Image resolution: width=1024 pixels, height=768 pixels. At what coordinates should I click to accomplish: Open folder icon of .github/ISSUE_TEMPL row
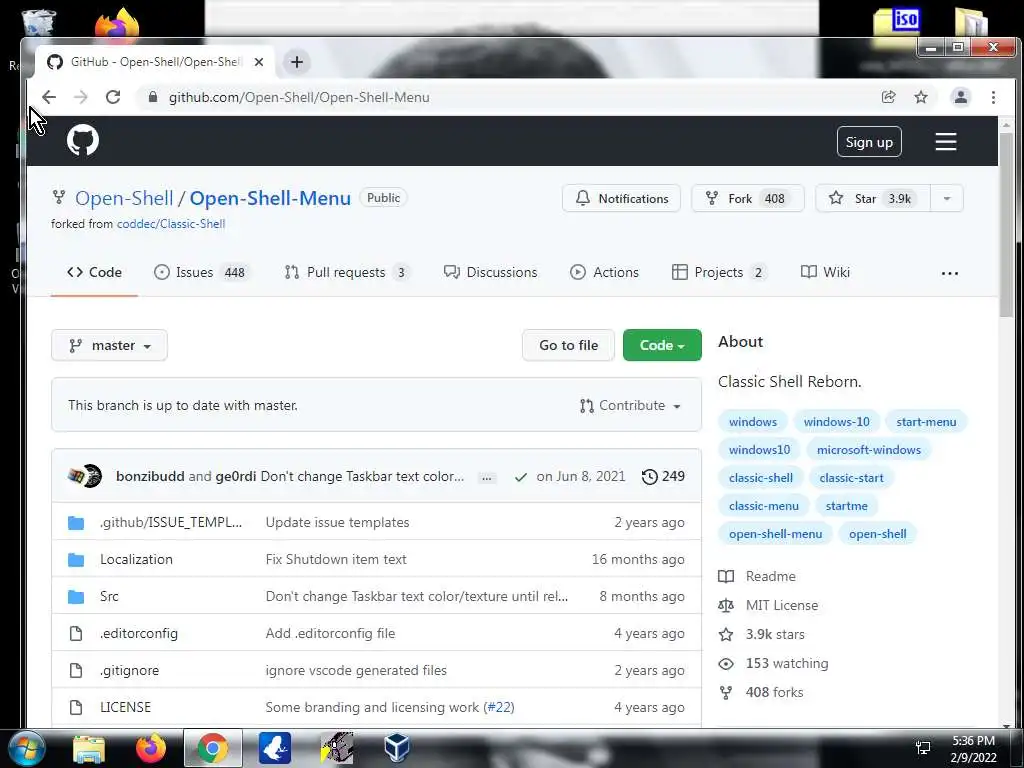pyautogui.click(x=76, y=522)
